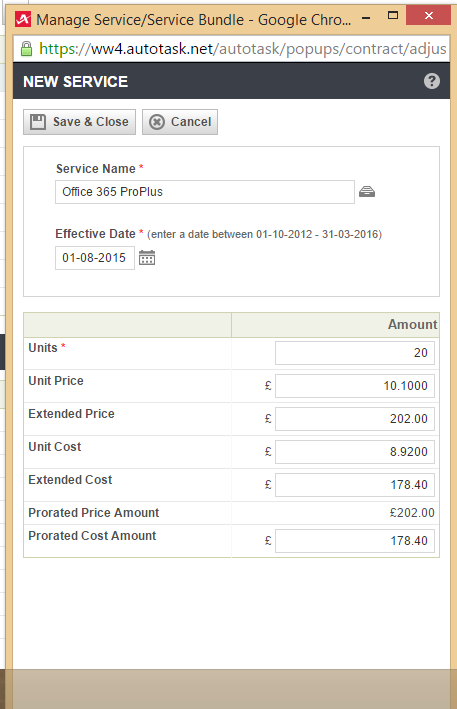Click the Service Name label
Image resolution: width=457 pixels, height=709 pixels.
(x=96, y=169)
